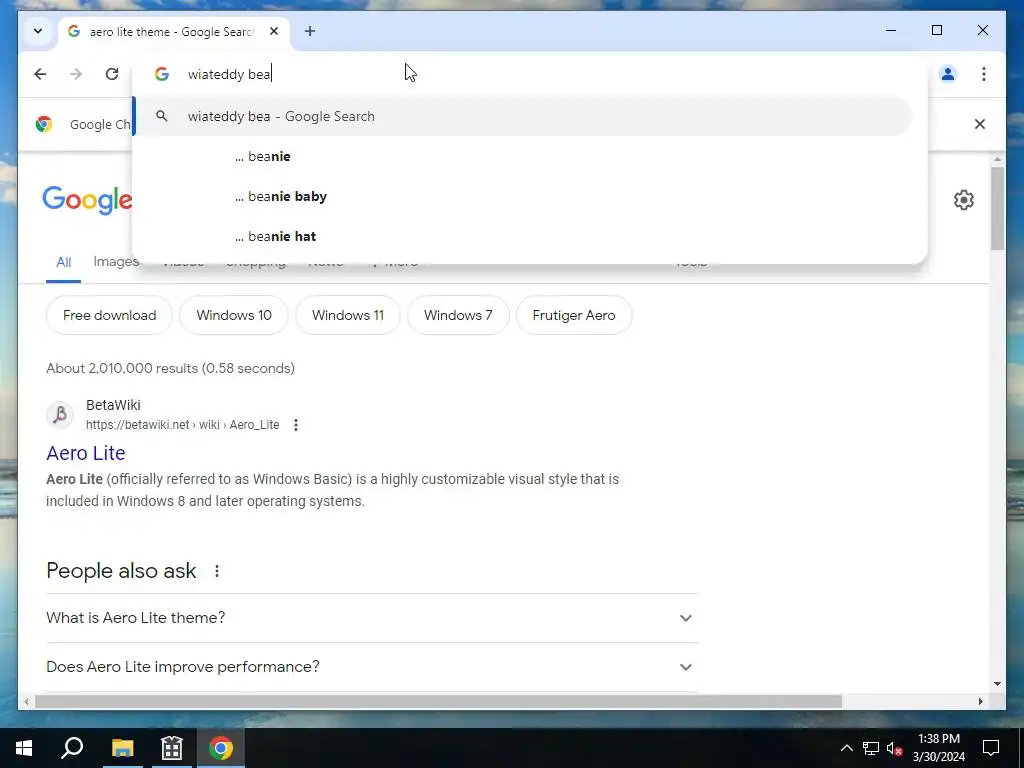Dismiss the Google Chrome infobar with X
This screenshot has height=768, width=1024.
[980, 124]
